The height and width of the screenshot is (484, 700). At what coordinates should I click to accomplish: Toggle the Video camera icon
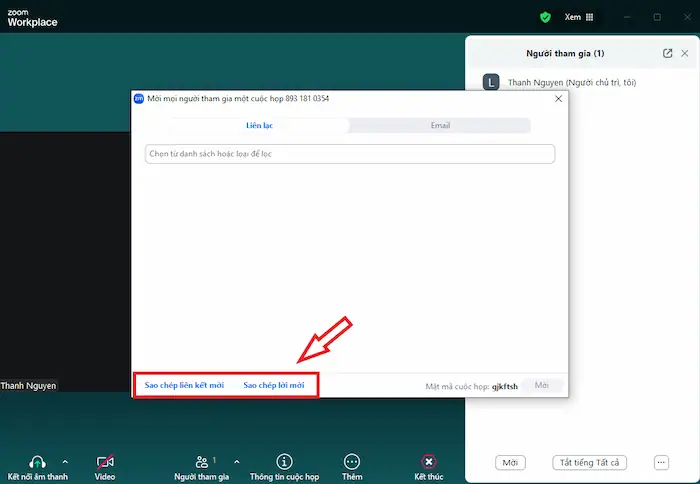point(105,462)
